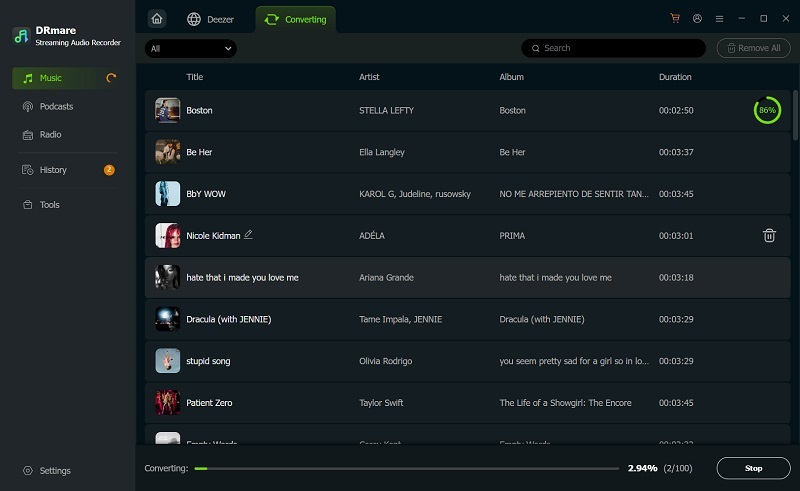Select the Patient Zero track title
The height and width of the screenshot is (491, 800).
209,403
